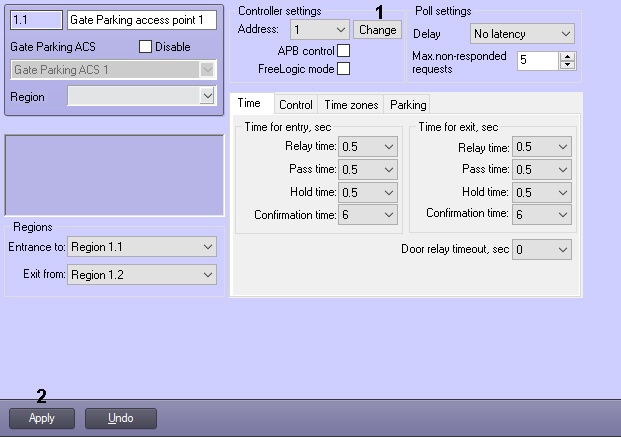Select the Parking tab
Image resolution: width=621 pixels, height=438 pixels.
407,104
